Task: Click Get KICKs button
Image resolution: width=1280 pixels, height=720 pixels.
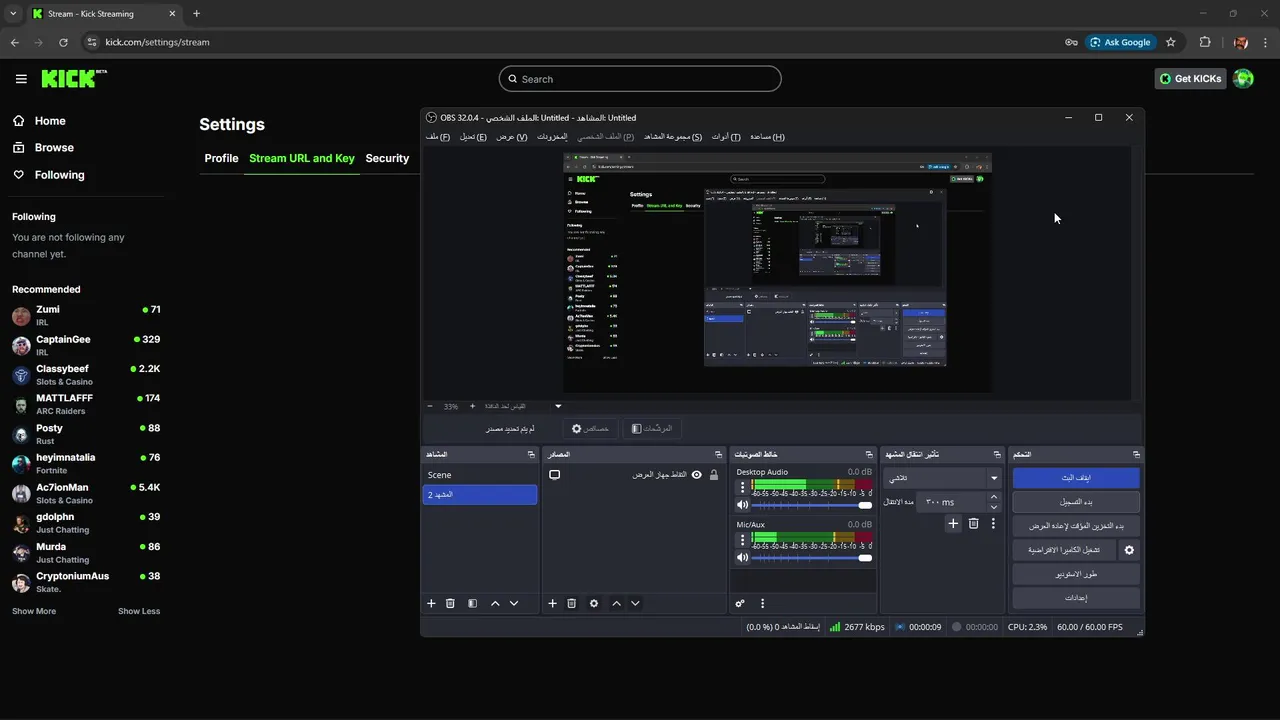Action: (x=1190, y=78)
